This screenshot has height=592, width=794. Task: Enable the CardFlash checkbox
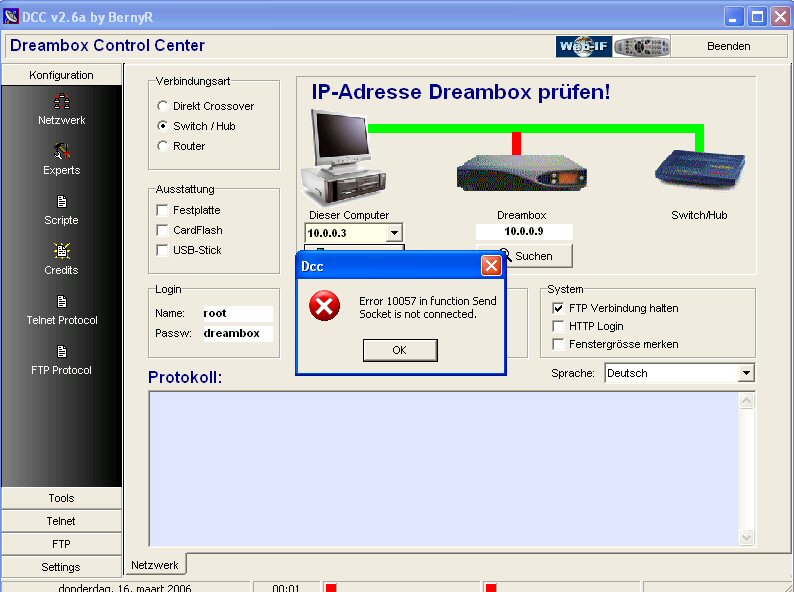(163, 230)
